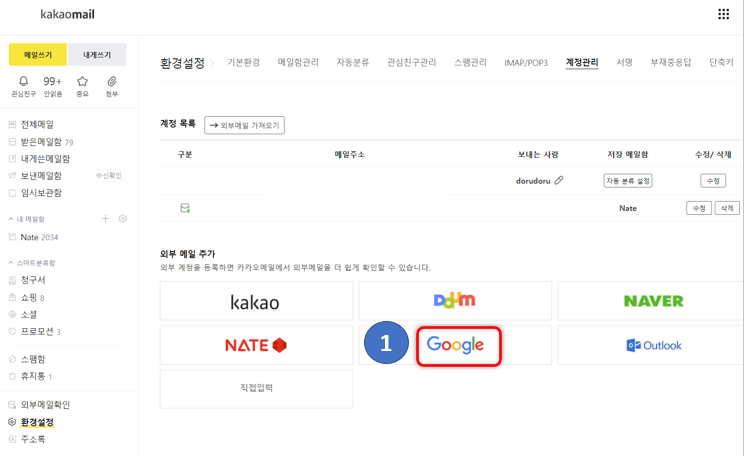Click 외부메일 가져오기 button
744x456 pixels.
tap(244, 125)
